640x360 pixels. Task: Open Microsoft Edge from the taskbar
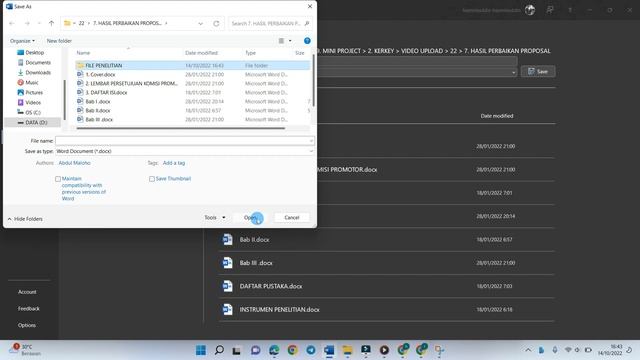(x=274, y=350)
